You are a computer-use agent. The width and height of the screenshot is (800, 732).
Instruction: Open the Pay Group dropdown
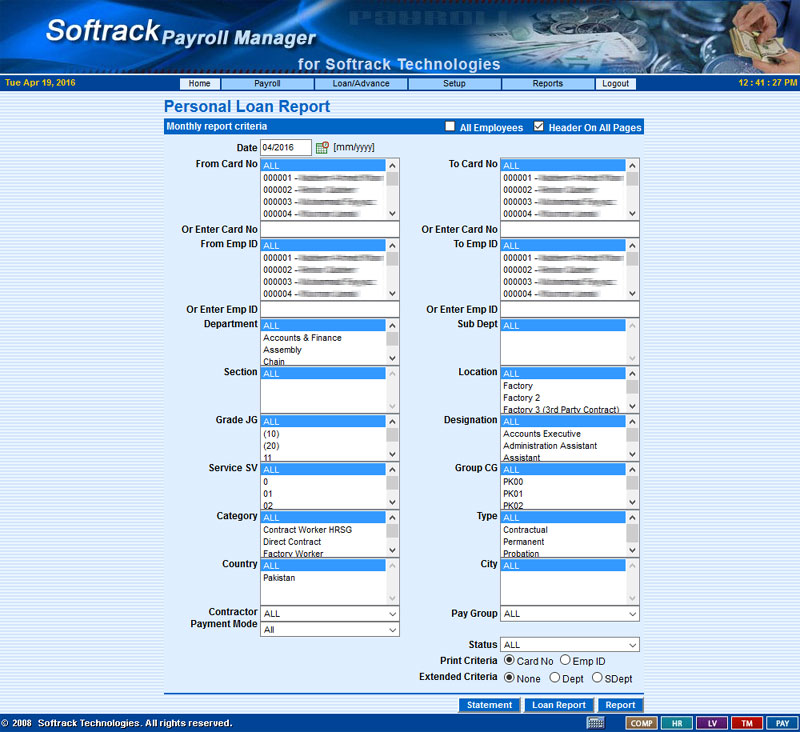click(x=569, y=614)
